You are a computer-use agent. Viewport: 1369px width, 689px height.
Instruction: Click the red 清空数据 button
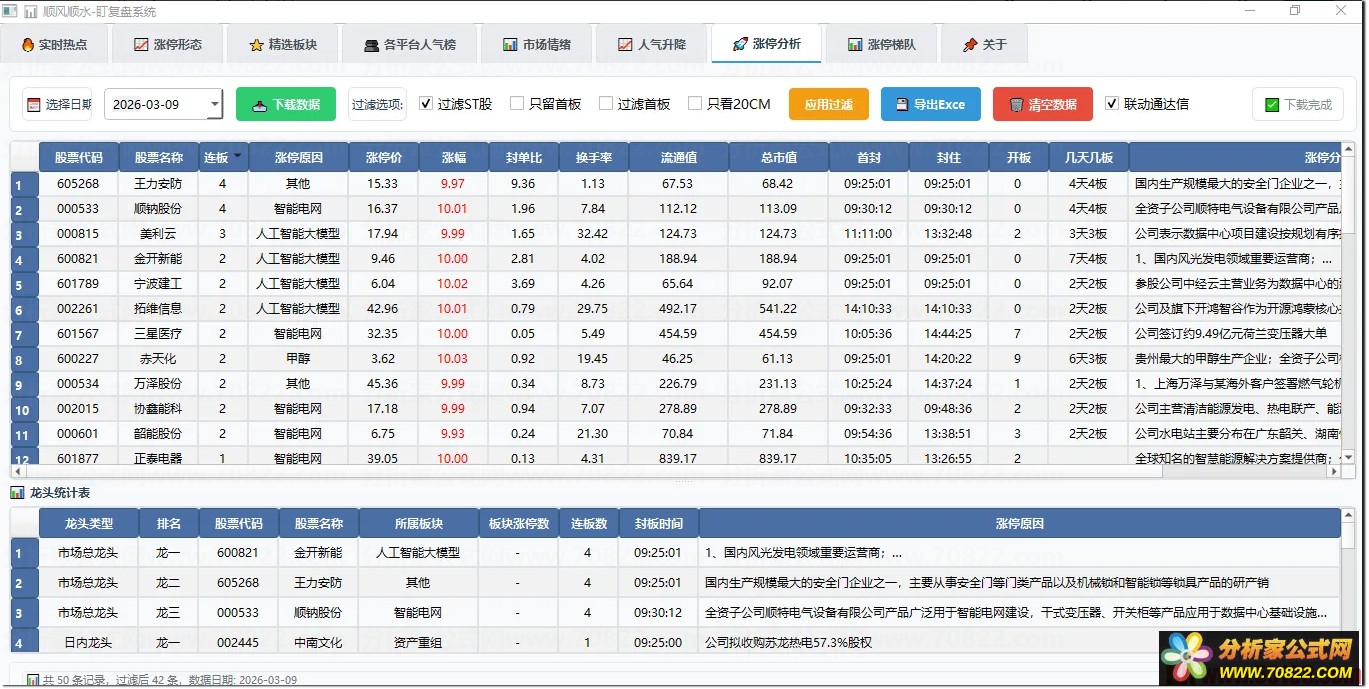point(1042,105)
